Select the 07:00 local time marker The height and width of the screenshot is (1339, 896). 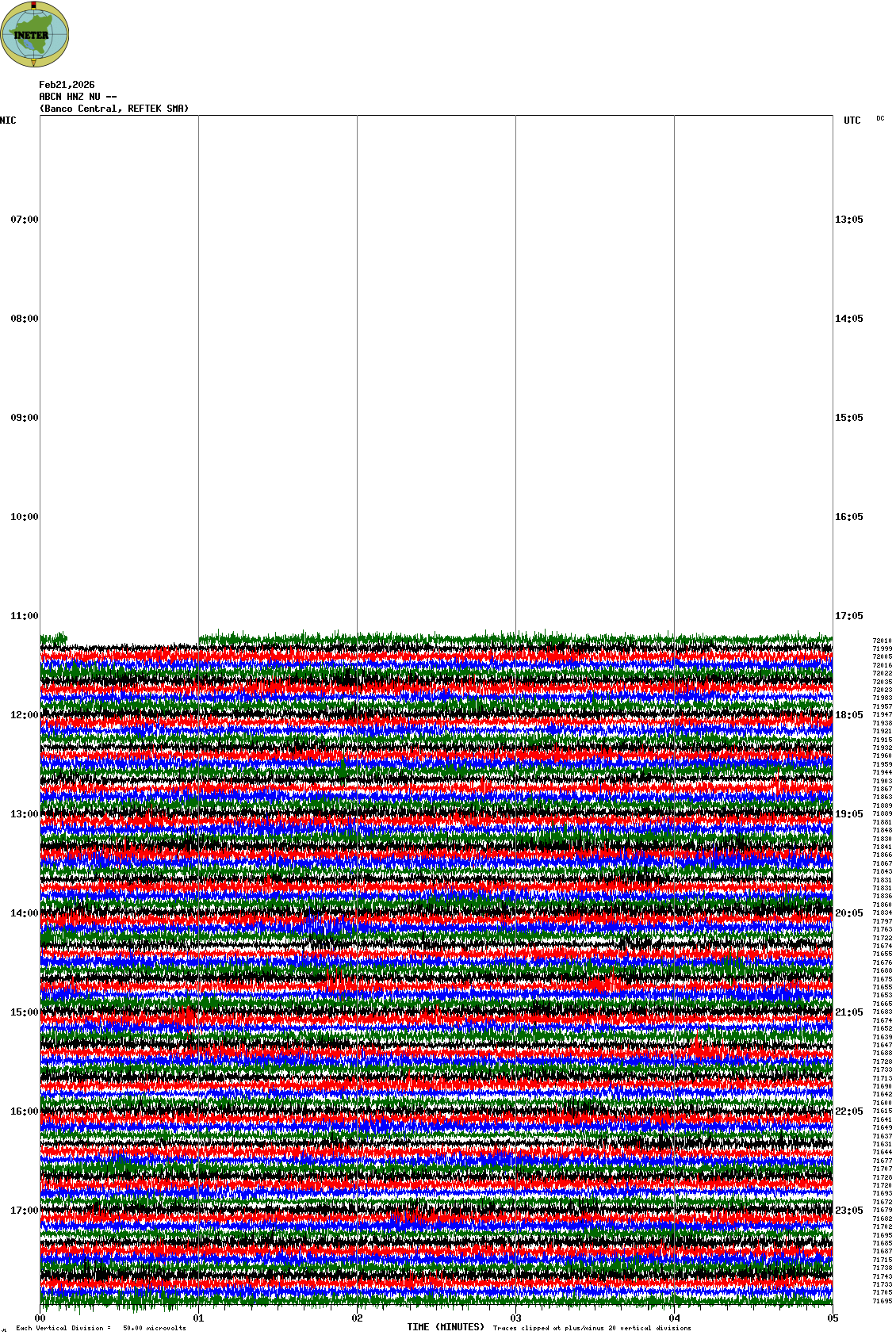pos(24,220)
